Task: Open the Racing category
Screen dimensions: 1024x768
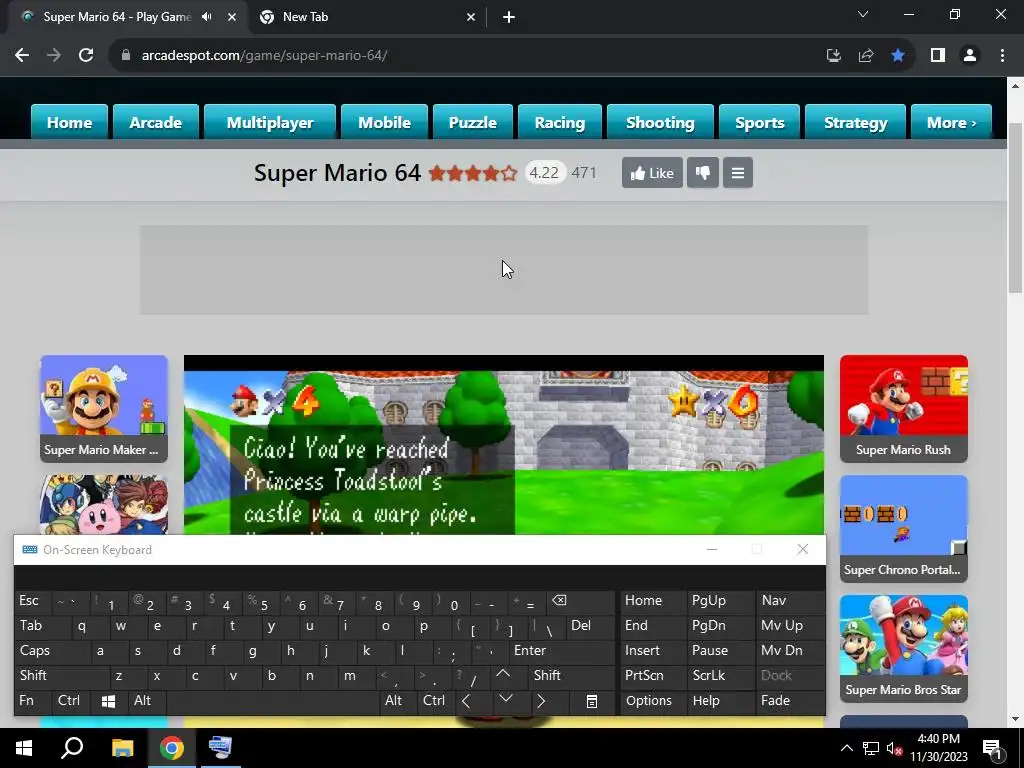Action: click(x=560, y=122)
